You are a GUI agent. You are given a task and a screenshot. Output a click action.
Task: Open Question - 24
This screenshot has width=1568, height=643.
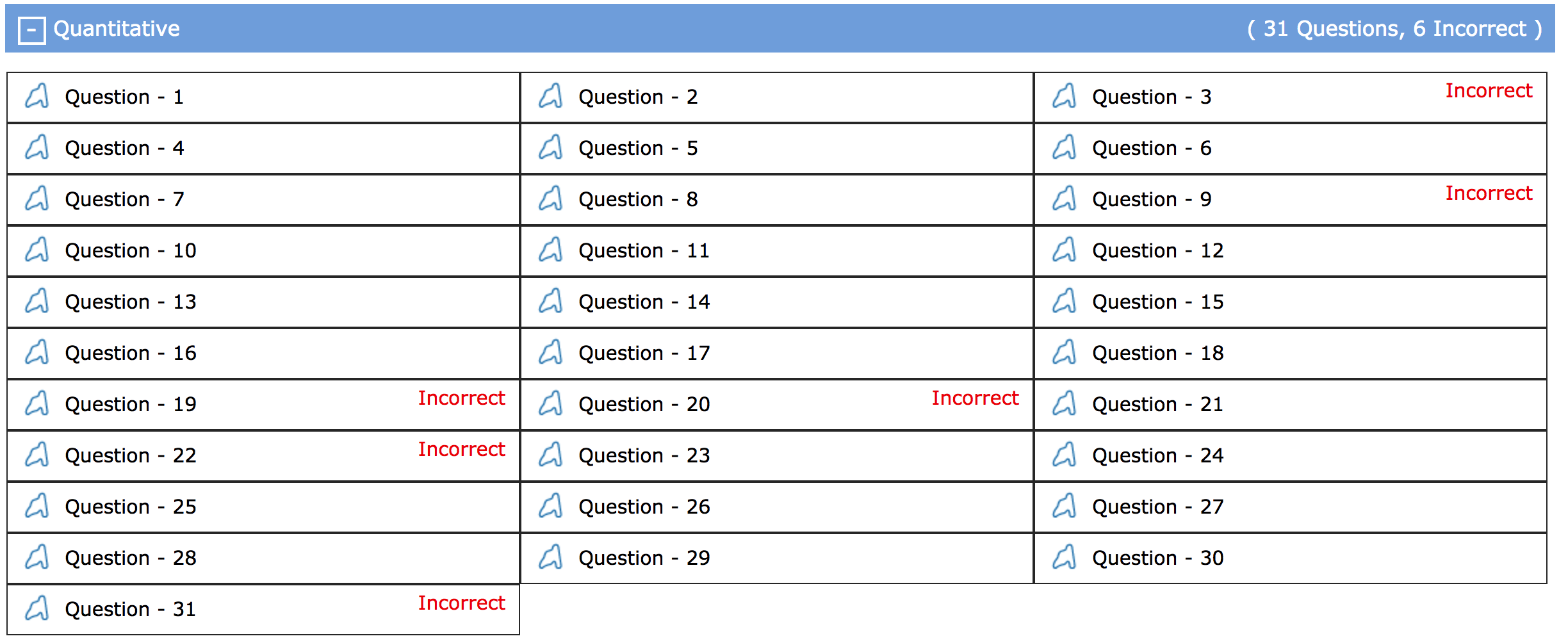pos(1157,456)
